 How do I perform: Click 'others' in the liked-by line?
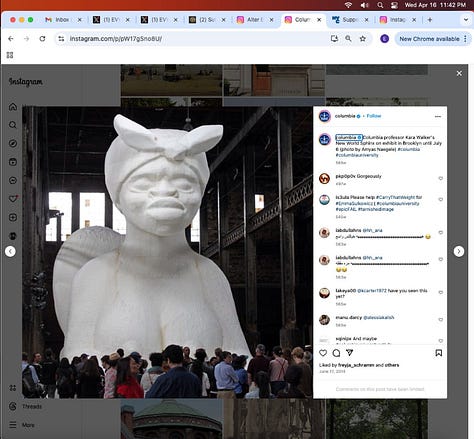pyautogui.click(x=392, y=365)
